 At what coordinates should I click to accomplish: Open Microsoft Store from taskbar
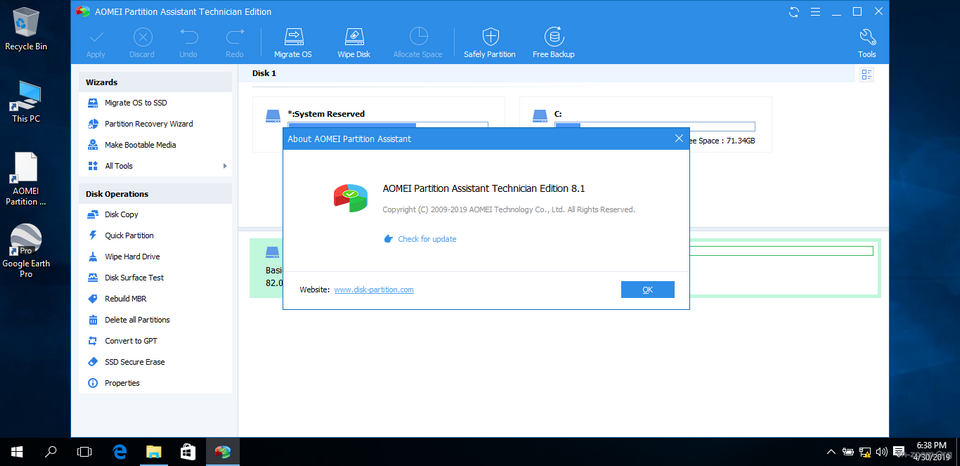tap(189, 453)
